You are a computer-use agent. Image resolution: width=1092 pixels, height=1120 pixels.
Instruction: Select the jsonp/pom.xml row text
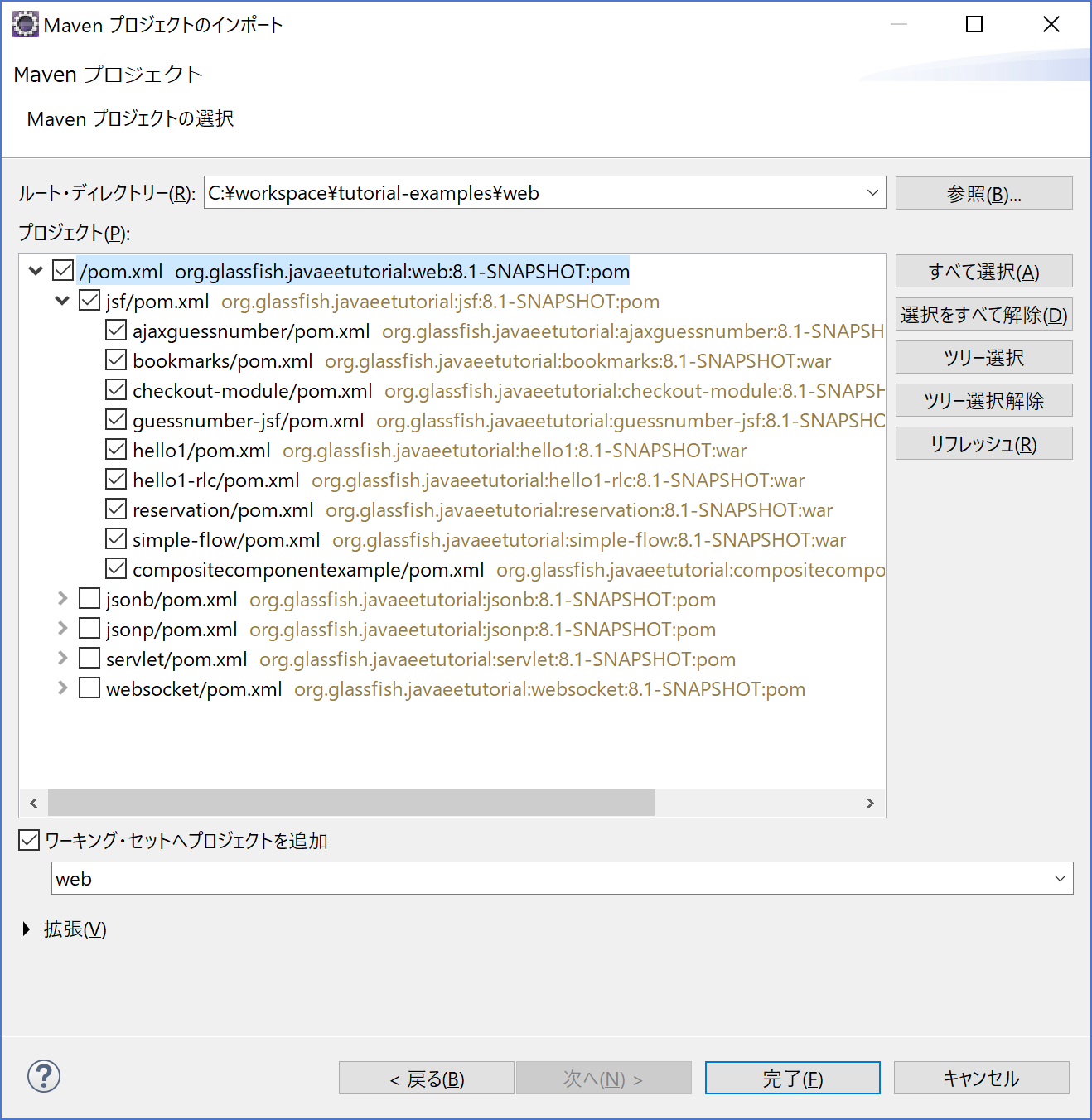click(x=411, y=629)
